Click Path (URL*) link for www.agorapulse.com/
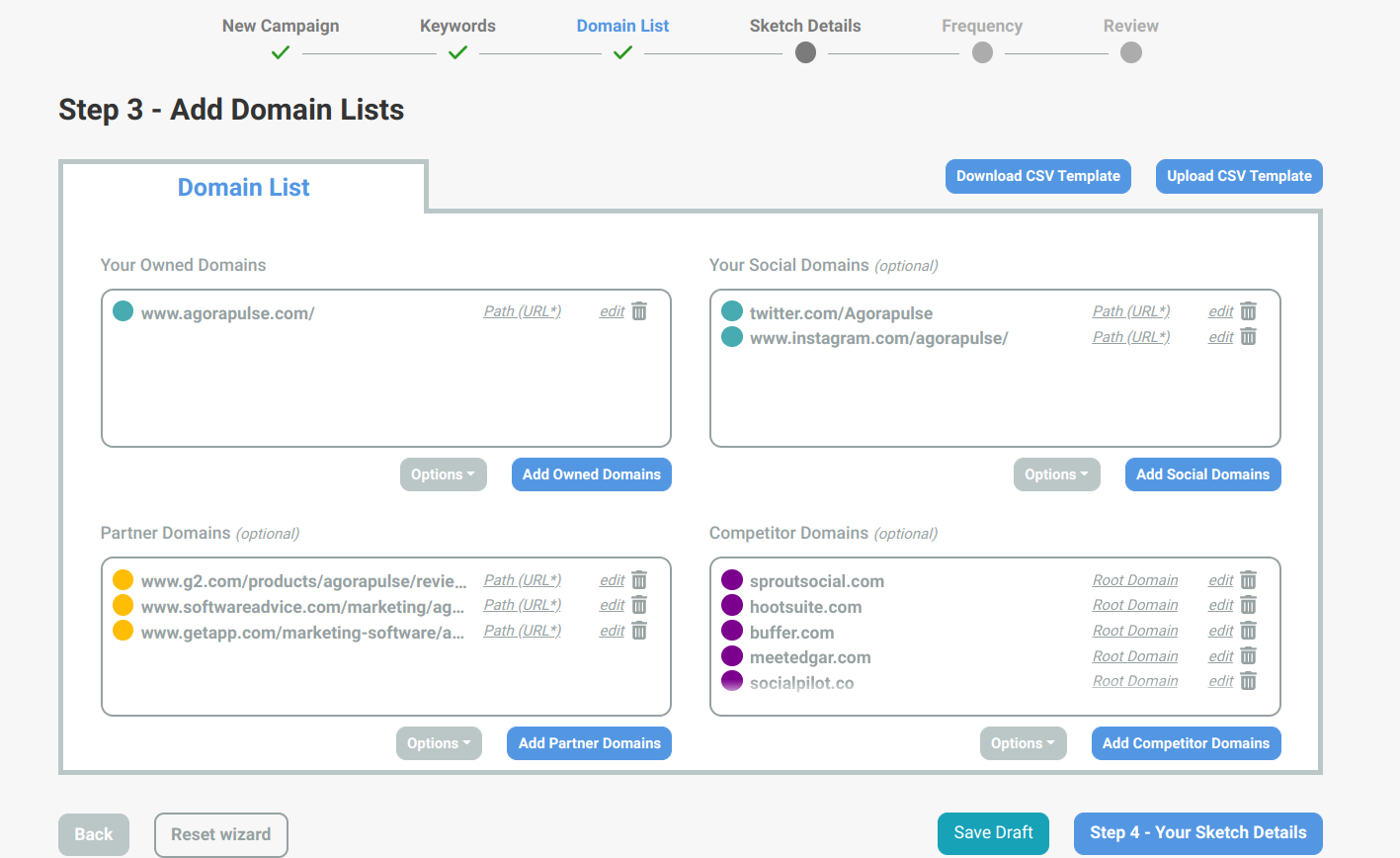This screenshot has width=1400, height=858. click(x=522, y=311)
